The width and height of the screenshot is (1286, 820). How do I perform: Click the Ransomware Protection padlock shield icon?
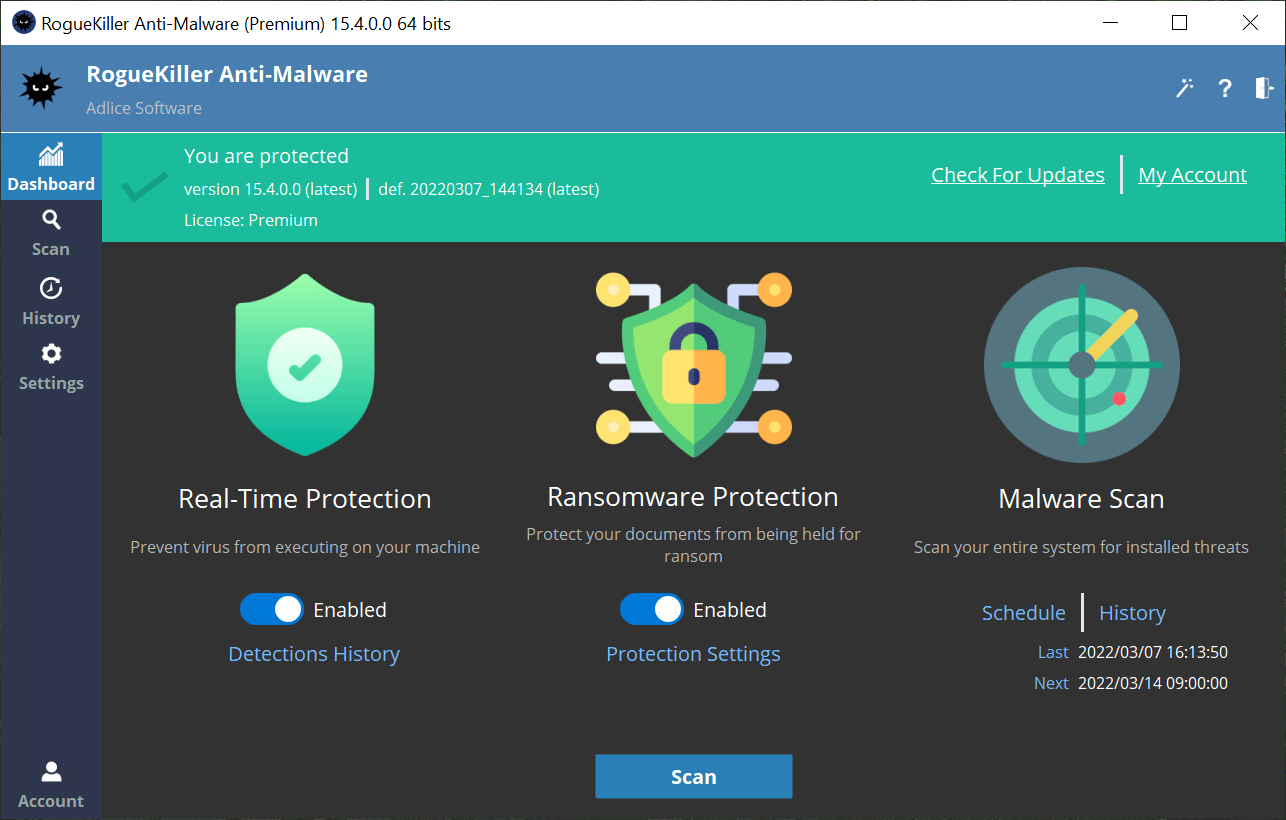click(x=693, y=365)
